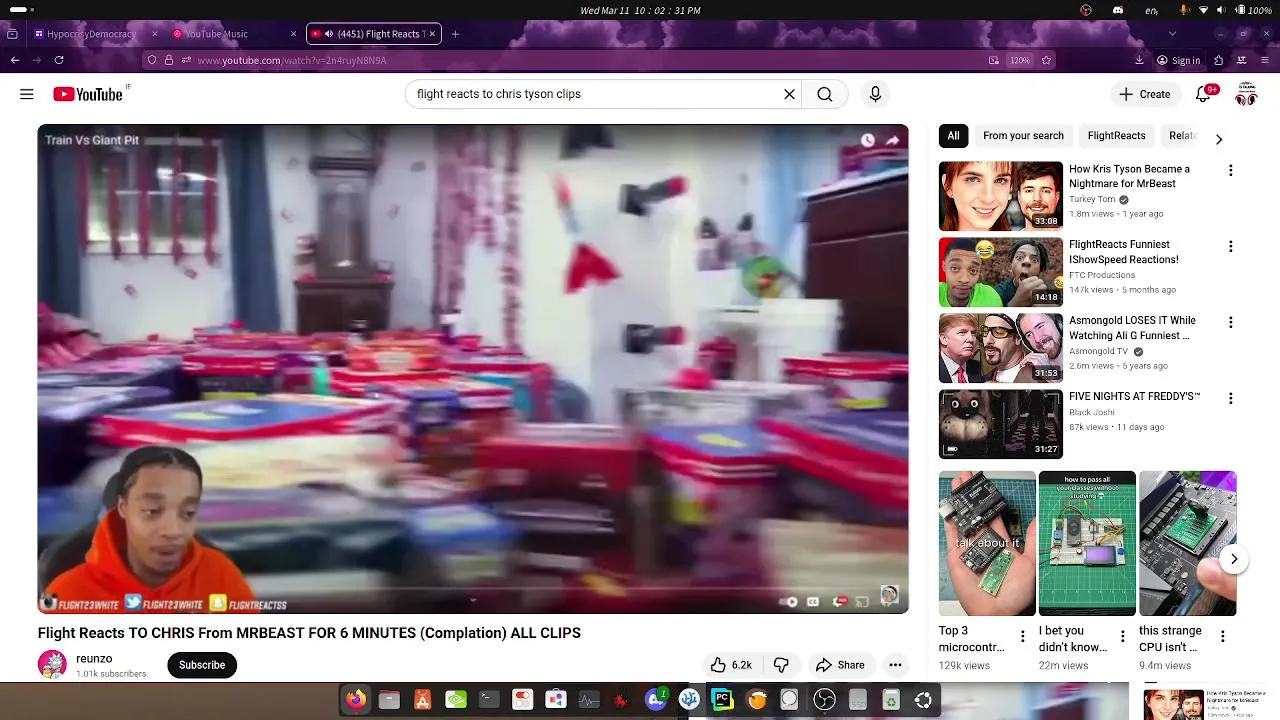This screenshot has width=1280, height=720.
Task: Open PyCharm from dock
Action: coord(722,700)
